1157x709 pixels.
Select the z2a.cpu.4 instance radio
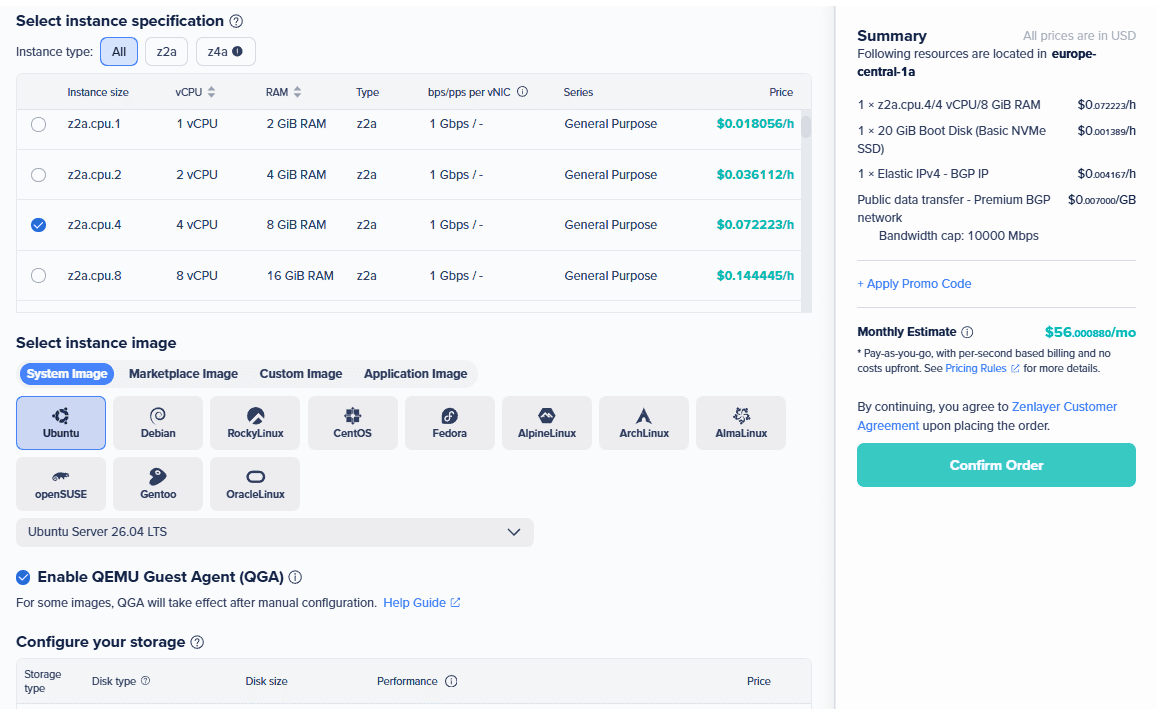[38, 225]
